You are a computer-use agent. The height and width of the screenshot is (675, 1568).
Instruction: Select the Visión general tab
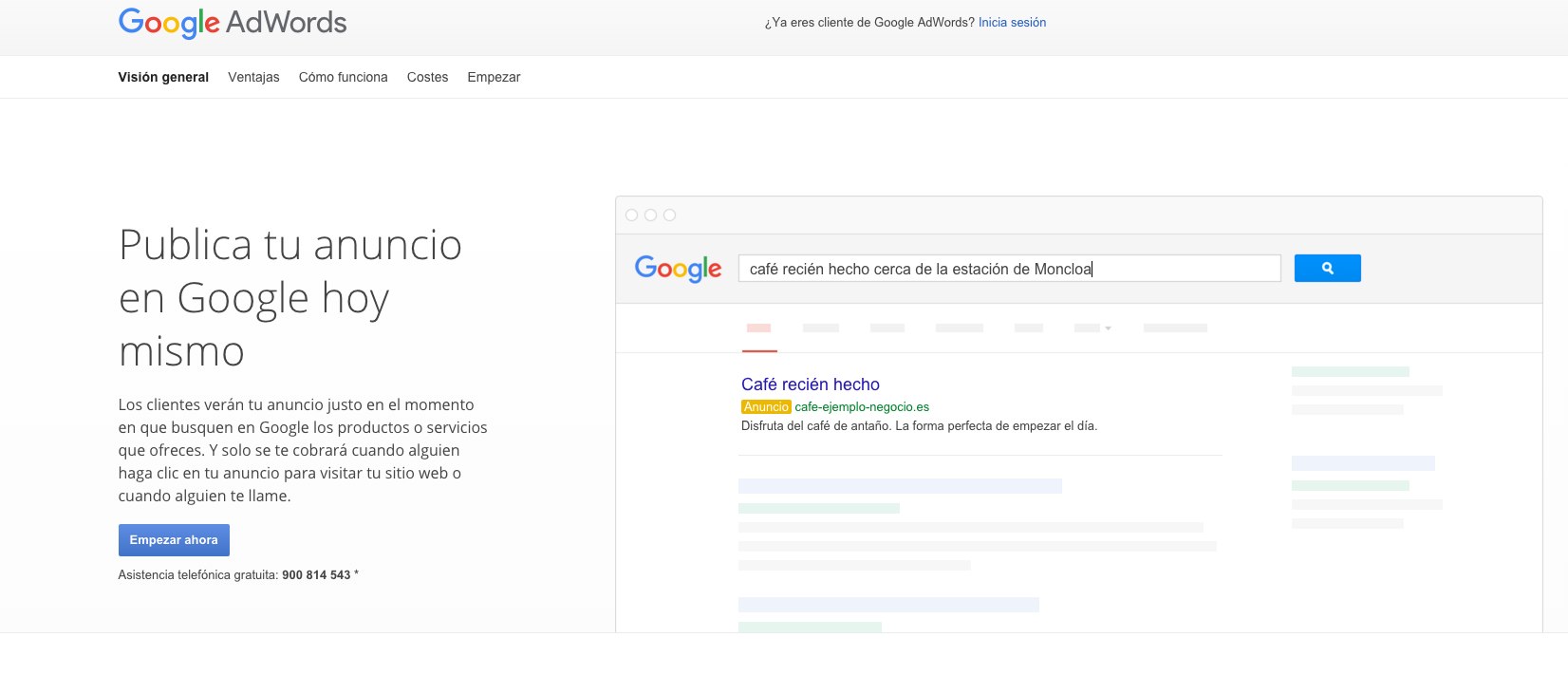(163, 77)
